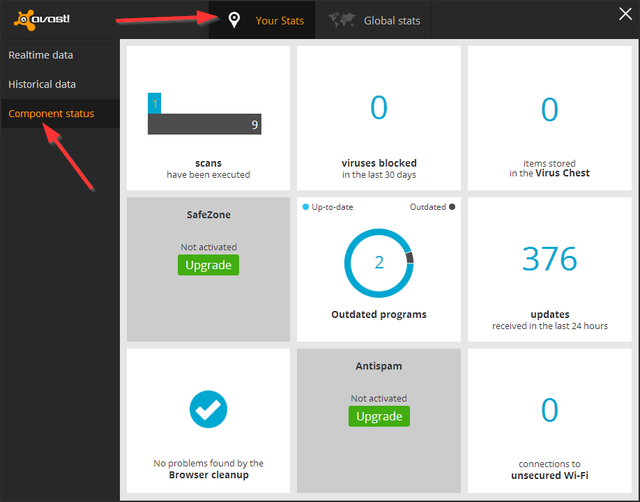Click the viruses blocked count 0
Screen dimensions: 640x502
(379, 108)
